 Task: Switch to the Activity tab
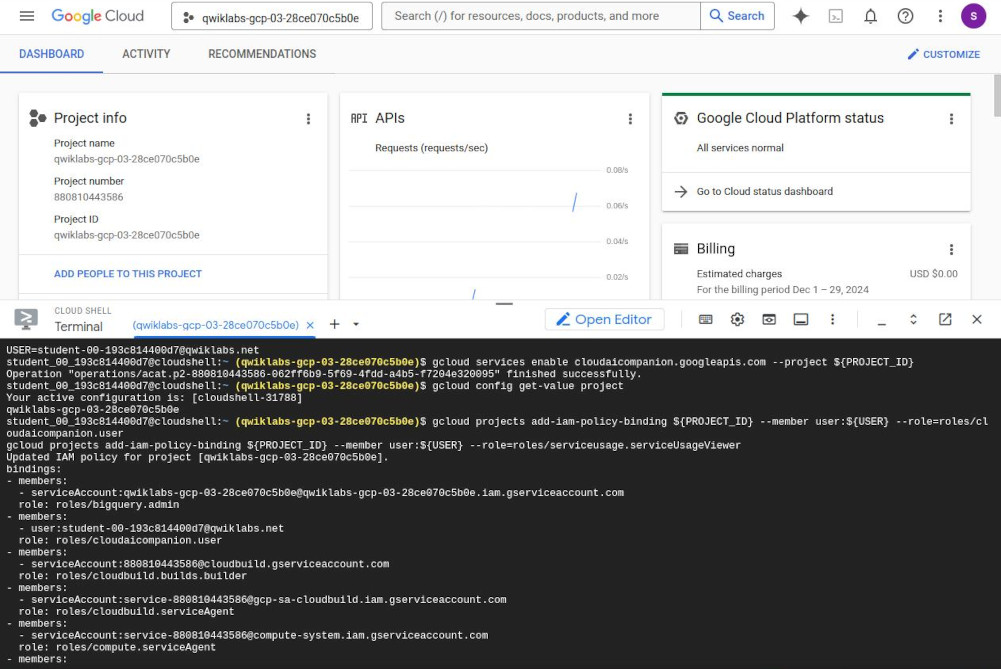pos(146,54)
